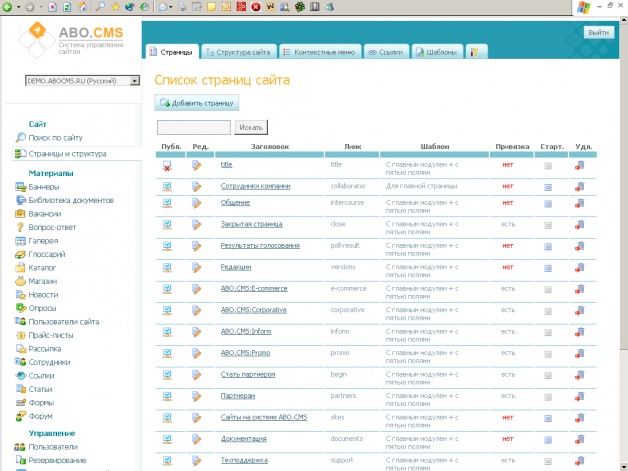Go to Поиск по сайту in the sidebar
The width and height of the screenshot is (628, 471).
point(55,137)
